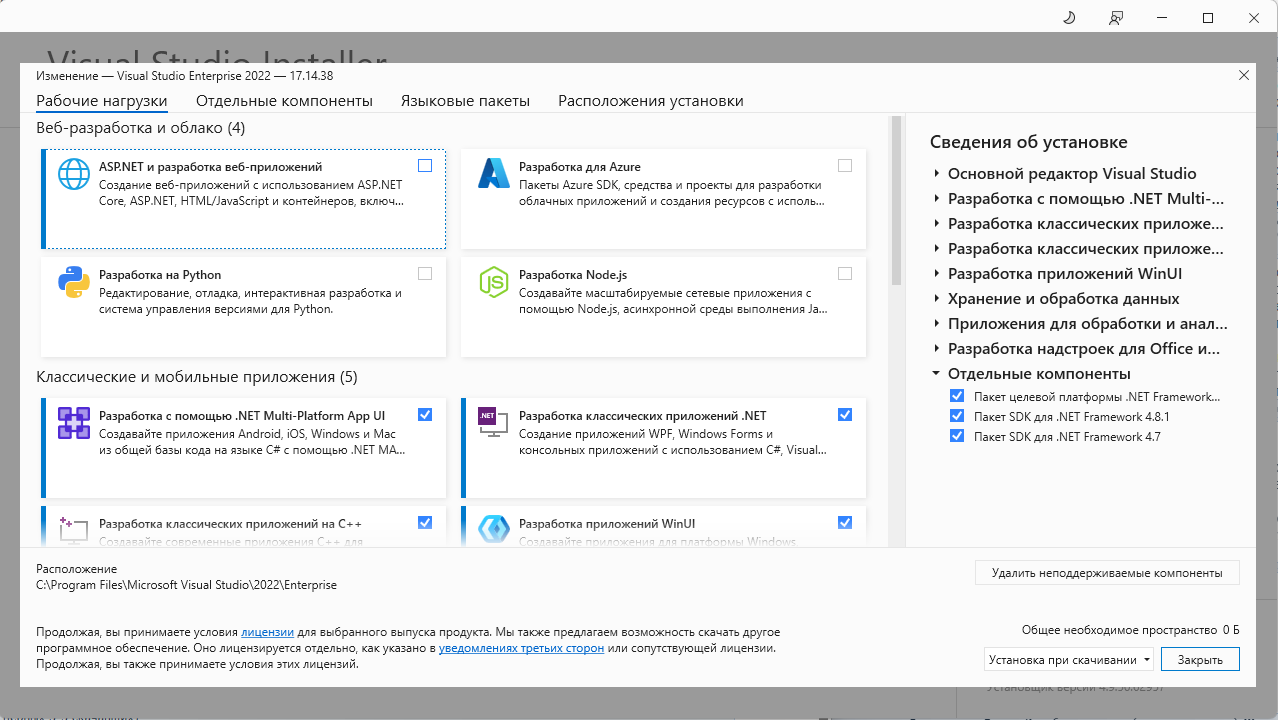Open the feedback icon in title bar
The image size is (1278, 720).
1116,18
